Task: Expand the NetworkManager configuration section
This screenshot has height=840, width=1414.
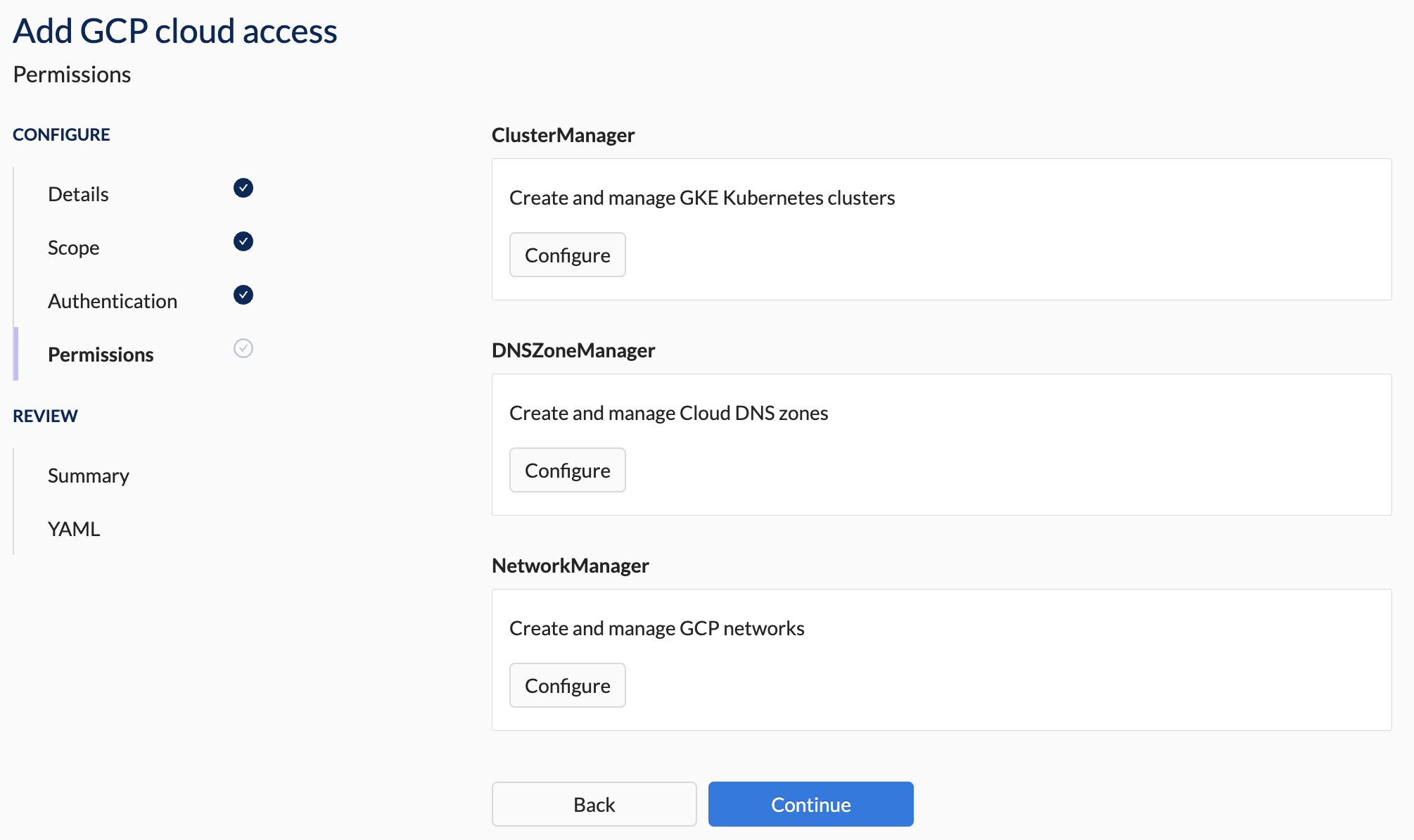Action: (566, 685)
